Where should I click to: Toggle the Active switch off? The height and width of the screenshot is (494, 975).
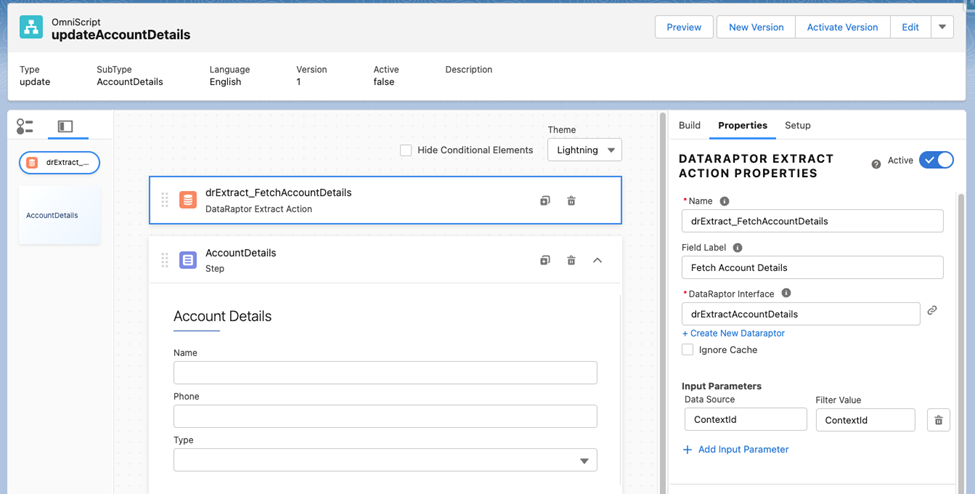click(x=936, y=161)
